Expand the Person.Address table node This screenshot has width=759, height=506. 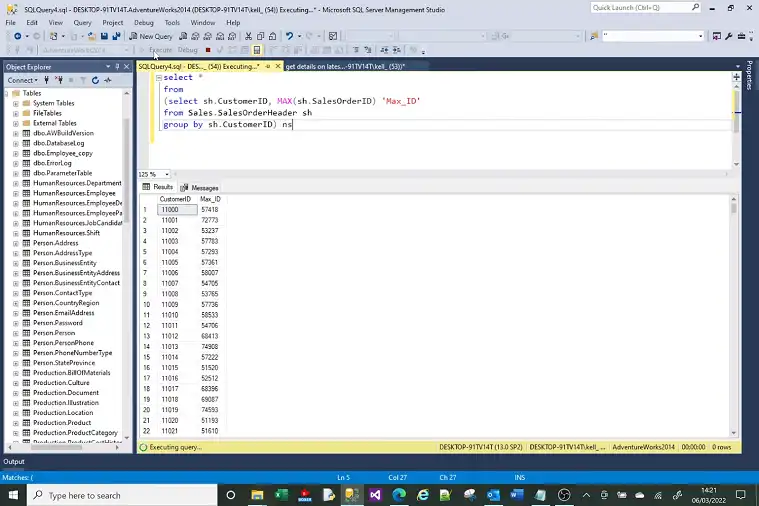[15, 243]
